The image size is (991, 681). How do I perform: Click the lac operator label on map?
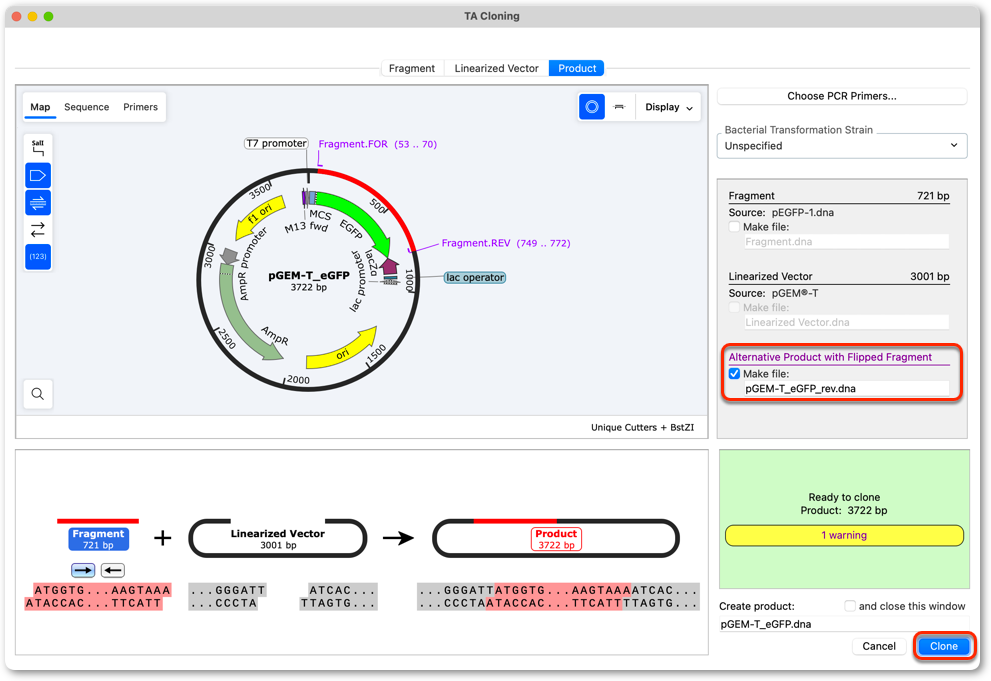pos(475,277)
